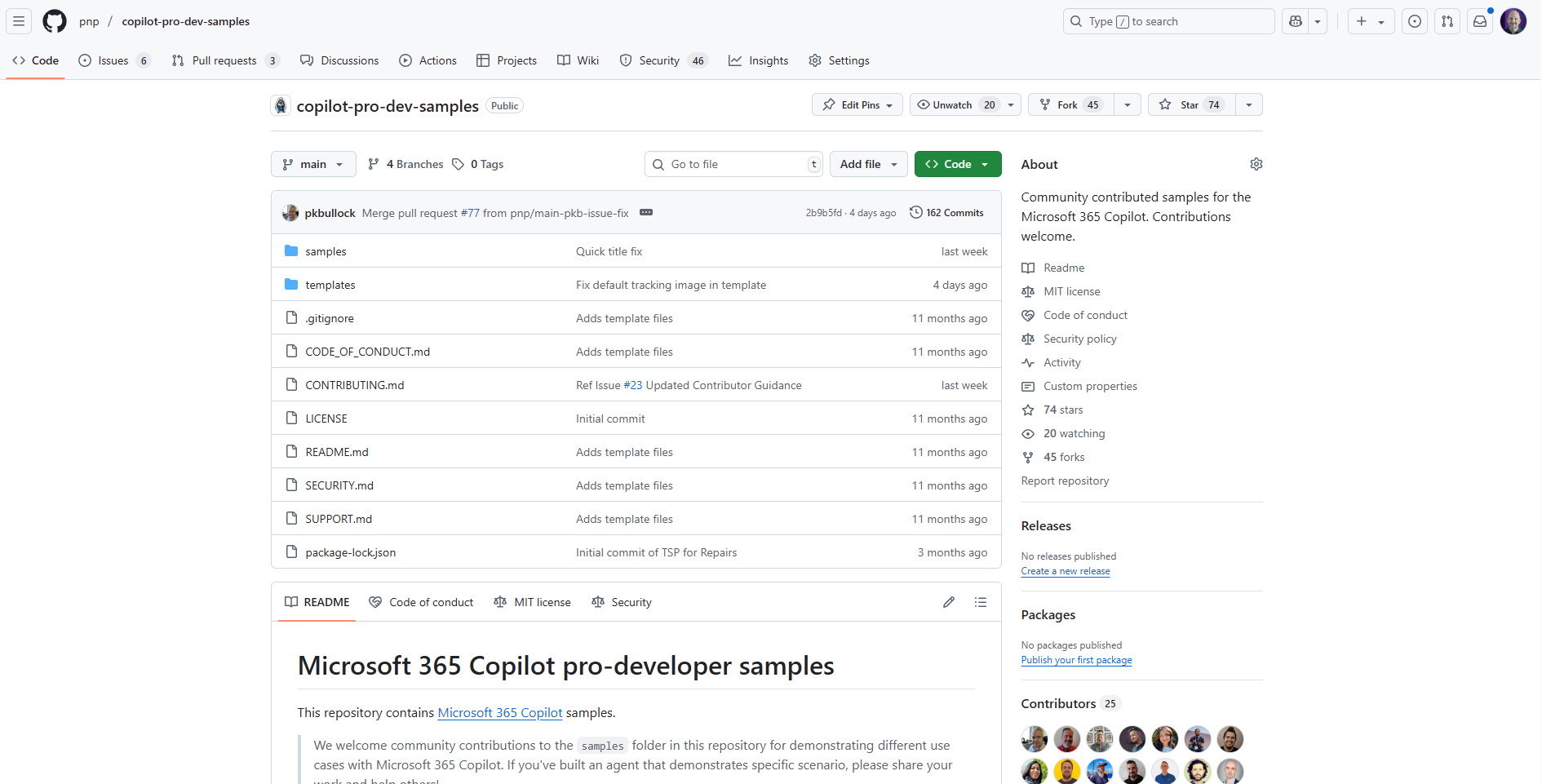Image resolution: width=1542 pixels, height=784 pixels.
Task: Toggle the Unwatch notifications button
Action: pos(955,104)
